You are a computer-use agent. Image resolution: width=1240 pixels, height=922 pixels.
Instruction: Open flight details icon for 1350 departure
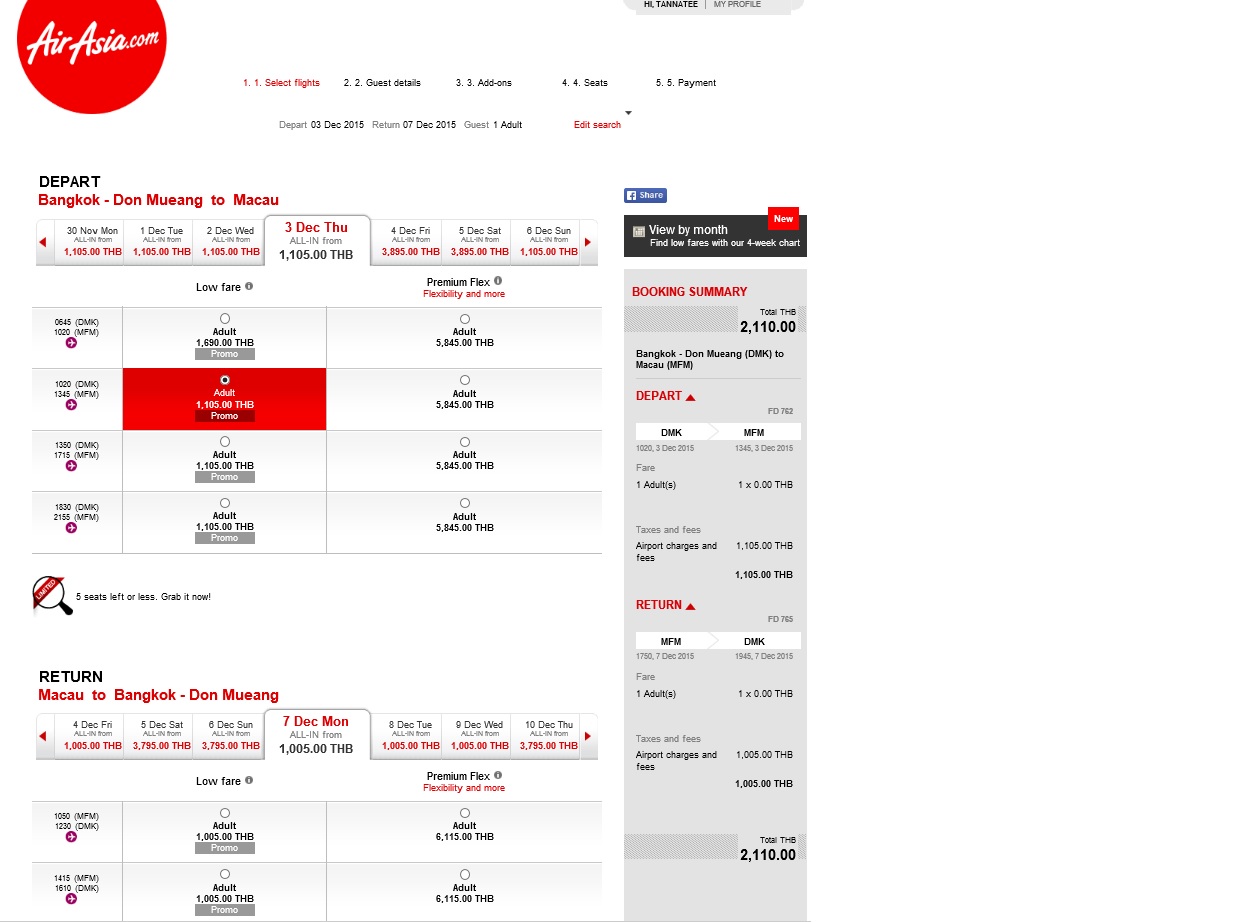[x=71, y=466]
